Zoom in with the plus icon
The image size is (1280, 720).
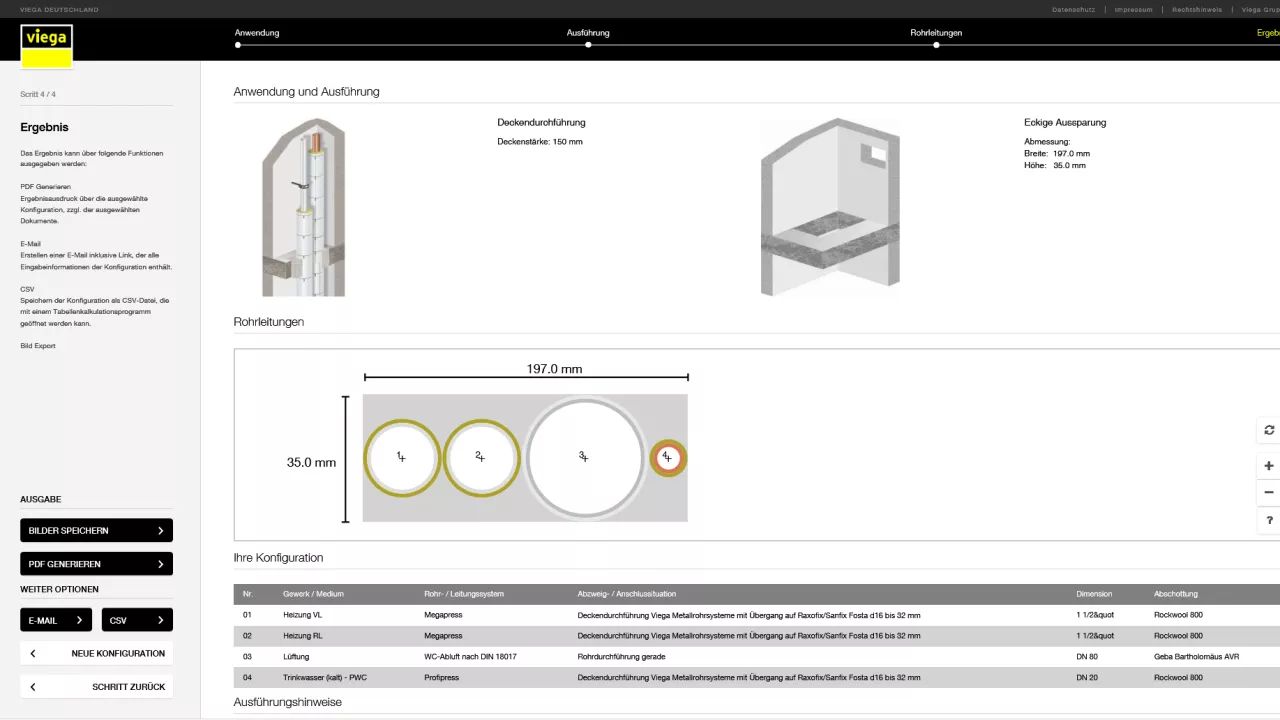pyautogui.click(x=1269, y=466)
